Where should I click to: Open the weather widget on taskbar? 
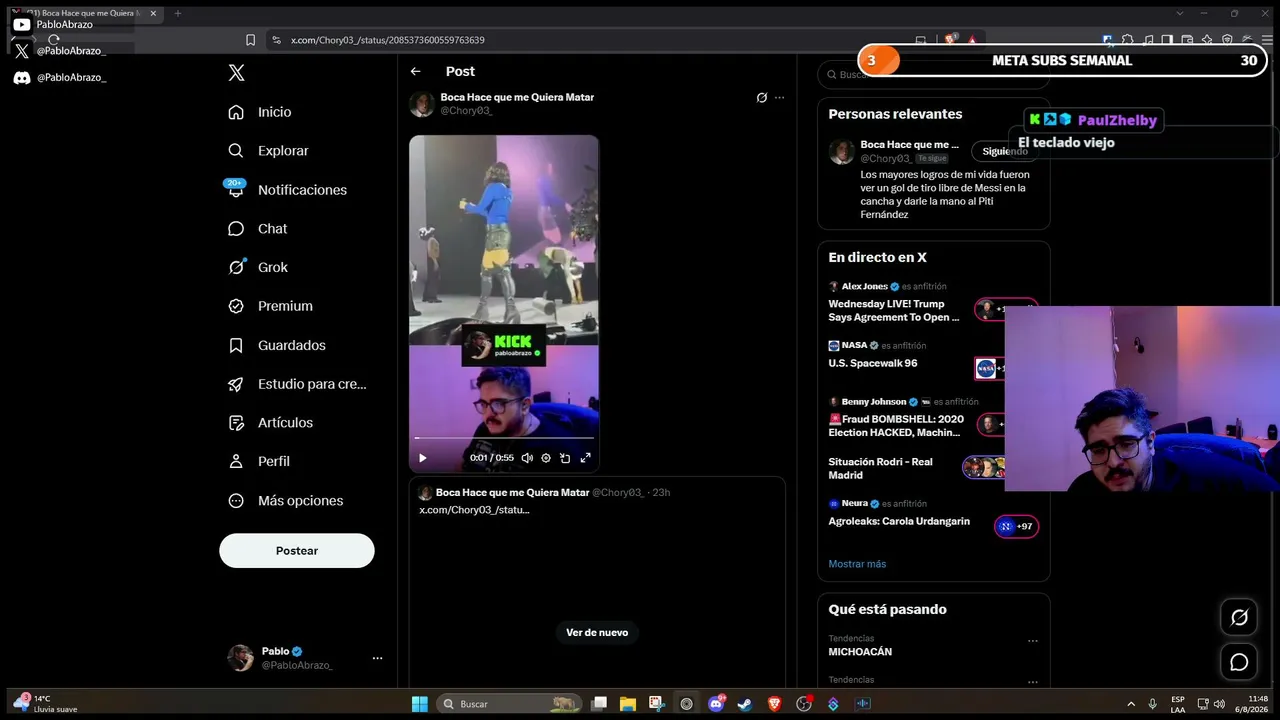click(x=46, y=704)
